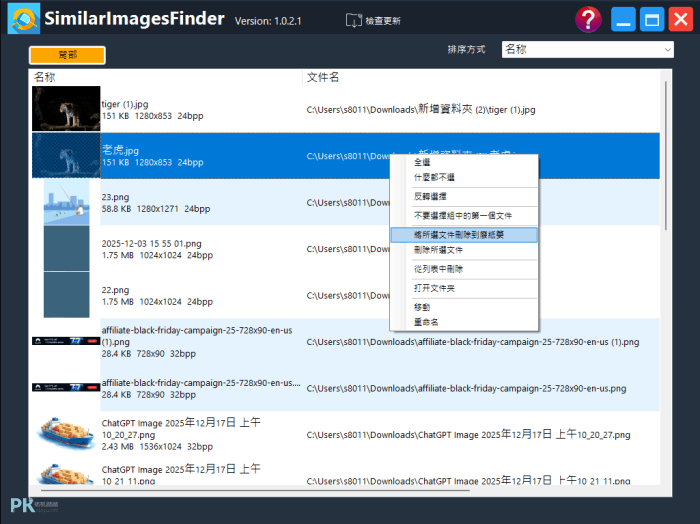Choose 全選 from the context menu
The image size is (700, 524).
464,162
